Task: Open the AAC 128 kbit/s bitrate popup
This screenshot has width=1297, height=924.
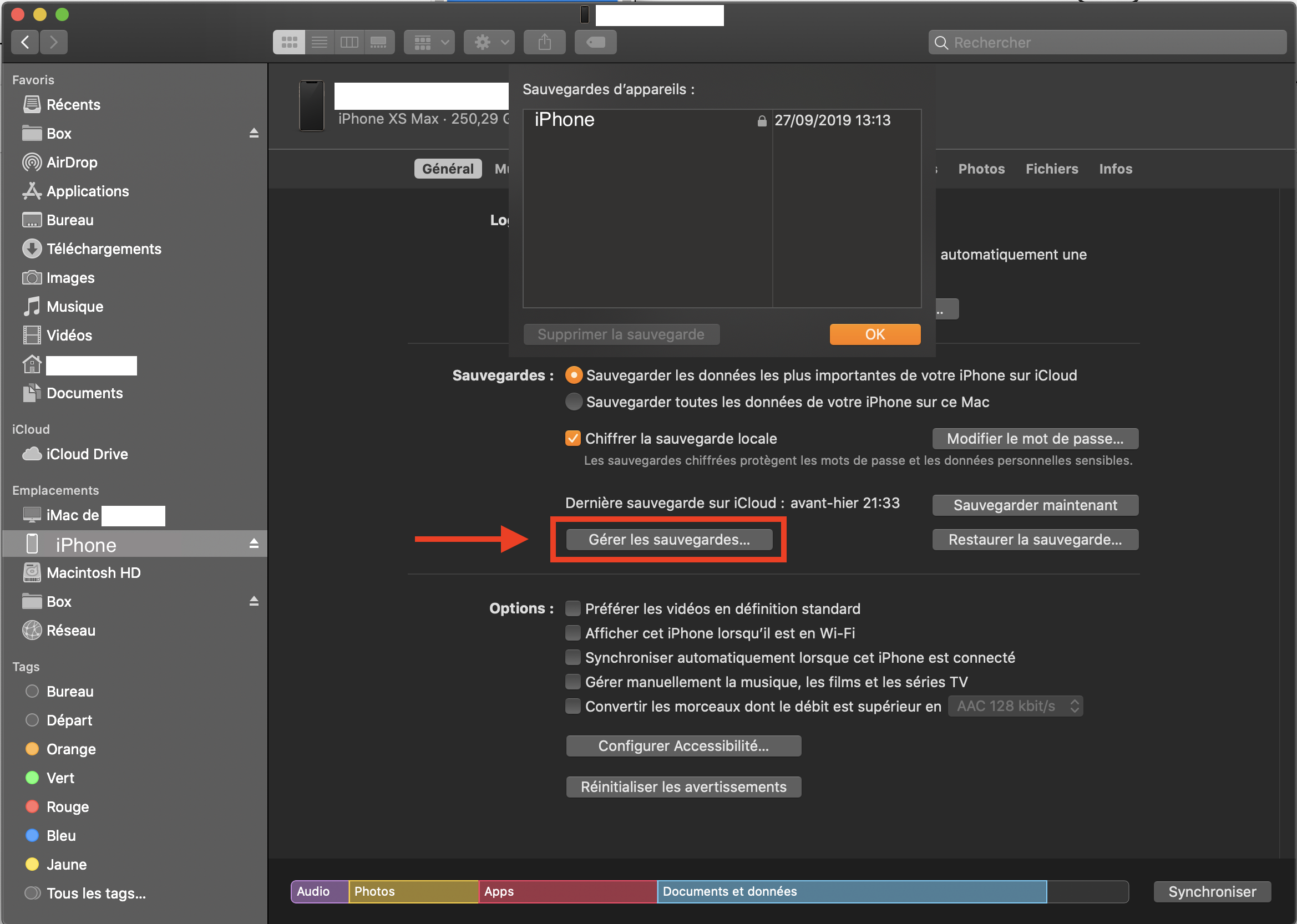Action: (1015, 706)
